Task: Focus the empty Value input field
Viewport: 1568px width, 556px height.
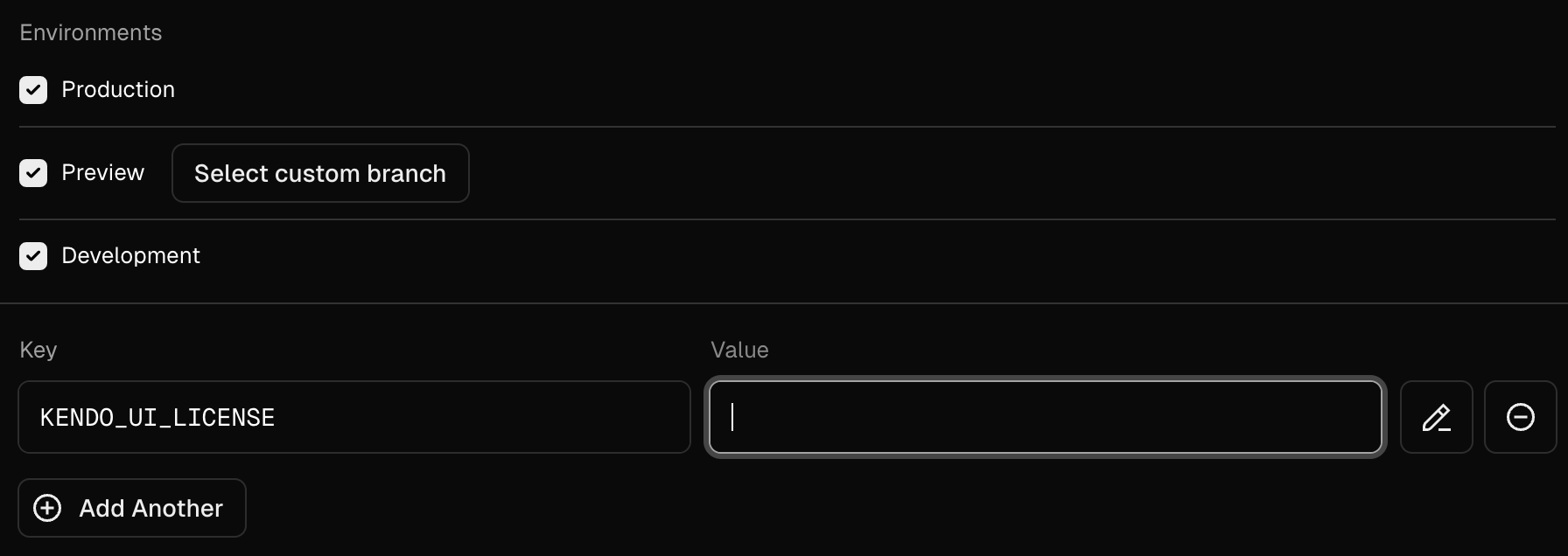Action: tap(1045, 417)
